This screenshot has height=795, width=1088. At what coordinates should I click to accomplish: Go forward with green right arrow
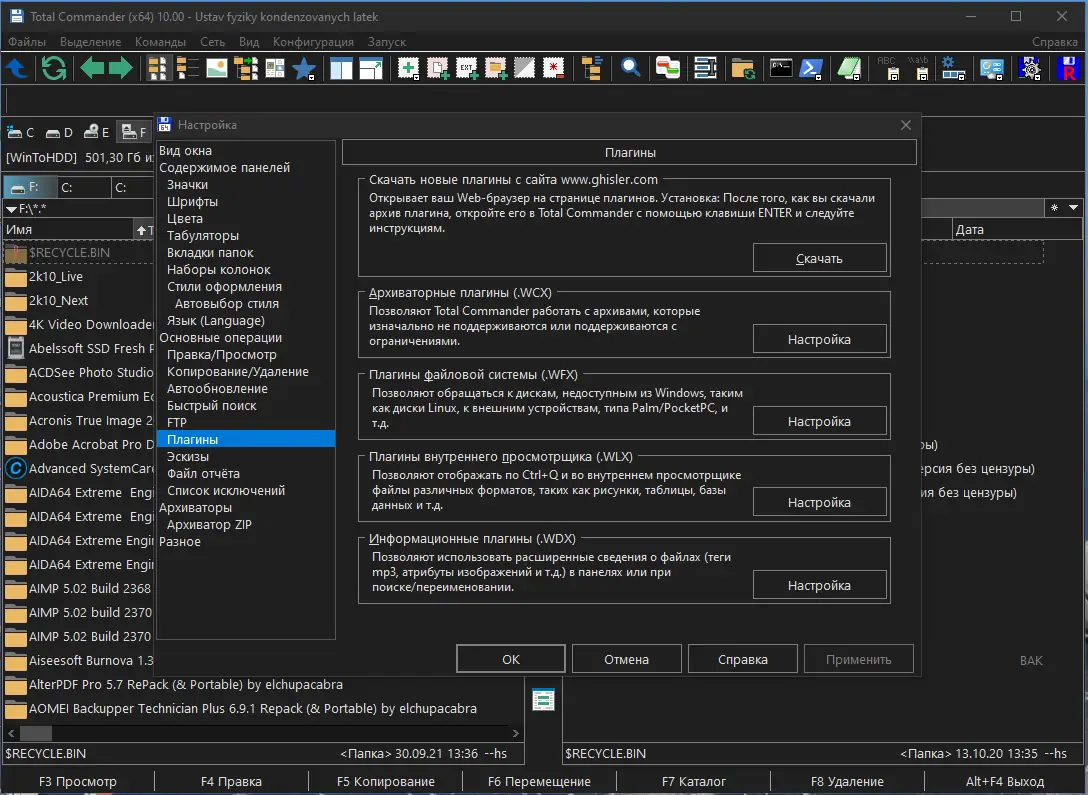click(x=121, y=68)
